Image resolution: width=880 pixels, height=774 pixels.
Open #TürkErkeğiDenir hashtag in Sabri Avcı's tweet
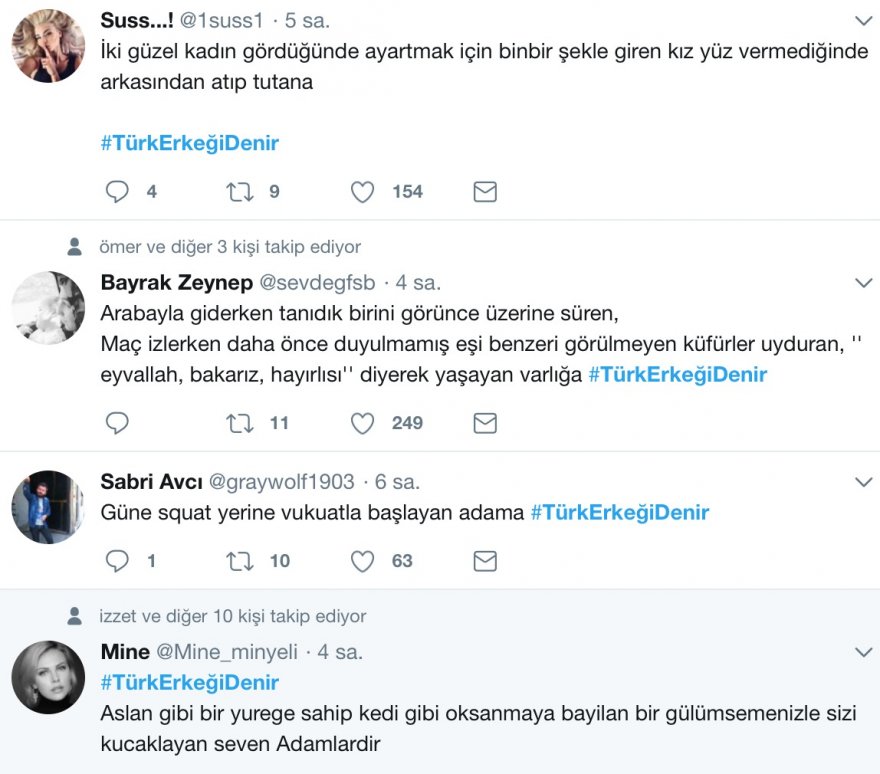[x=619, y=512]
